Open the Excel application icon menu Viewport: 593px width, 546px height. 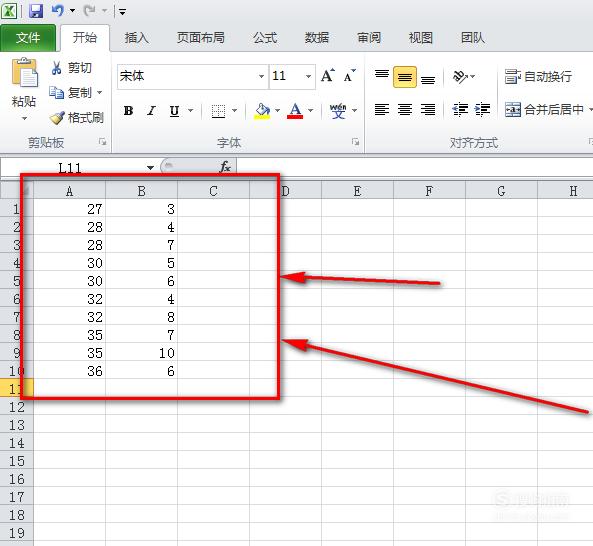pos(8,11)
